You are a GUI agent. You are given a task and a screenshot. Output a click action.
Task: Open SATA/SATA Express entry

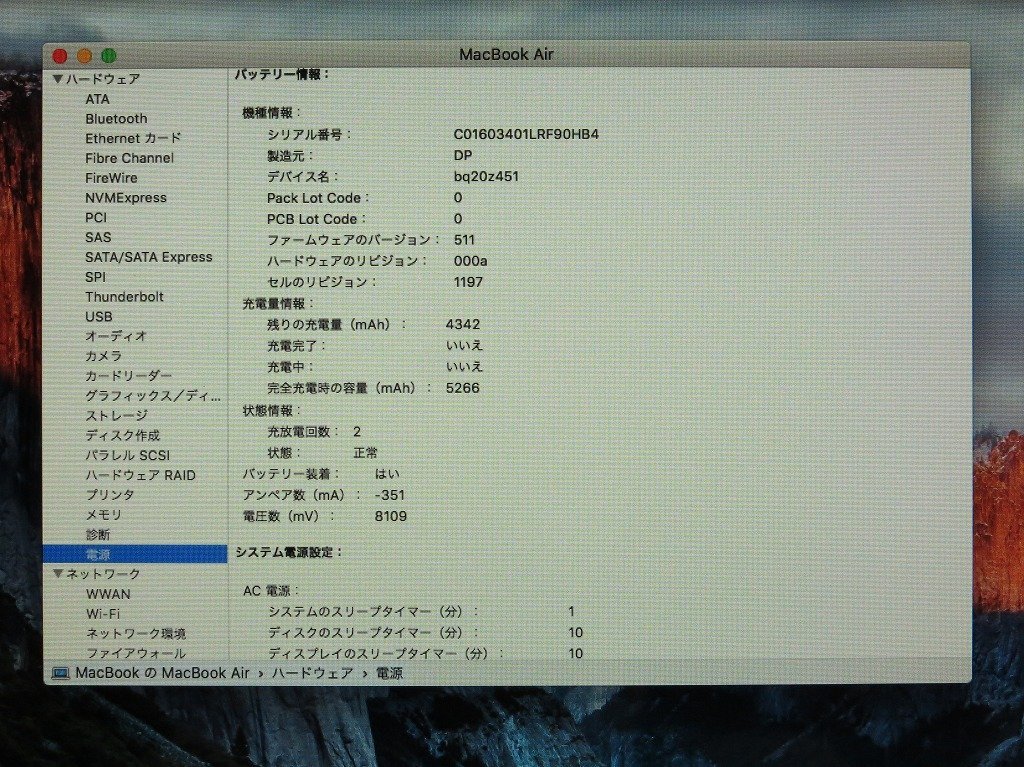pyautogui.click(x=148, y=257)
